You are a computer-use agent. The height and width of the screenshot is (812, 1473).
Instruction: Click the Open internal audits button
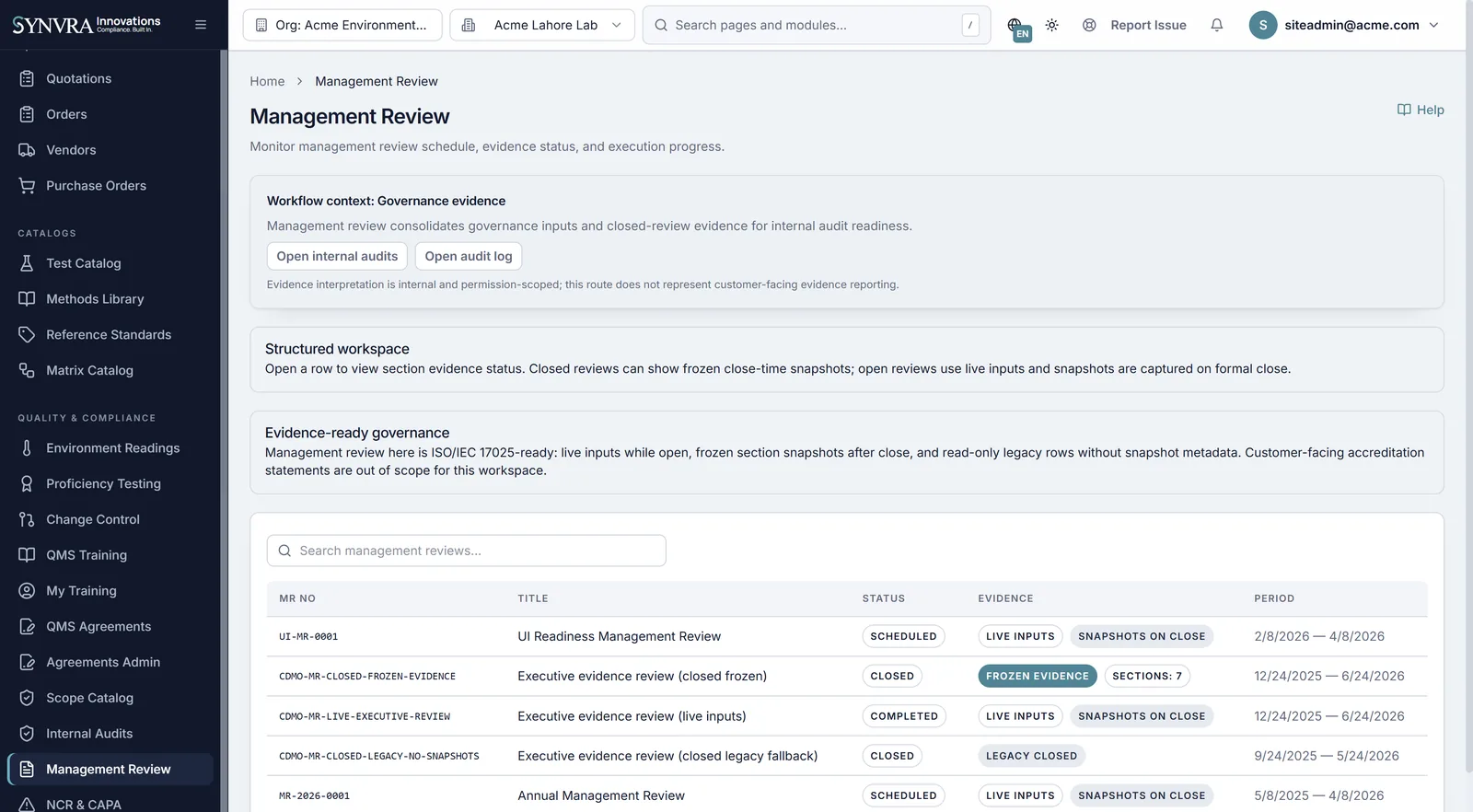click(x=337, y=256)
